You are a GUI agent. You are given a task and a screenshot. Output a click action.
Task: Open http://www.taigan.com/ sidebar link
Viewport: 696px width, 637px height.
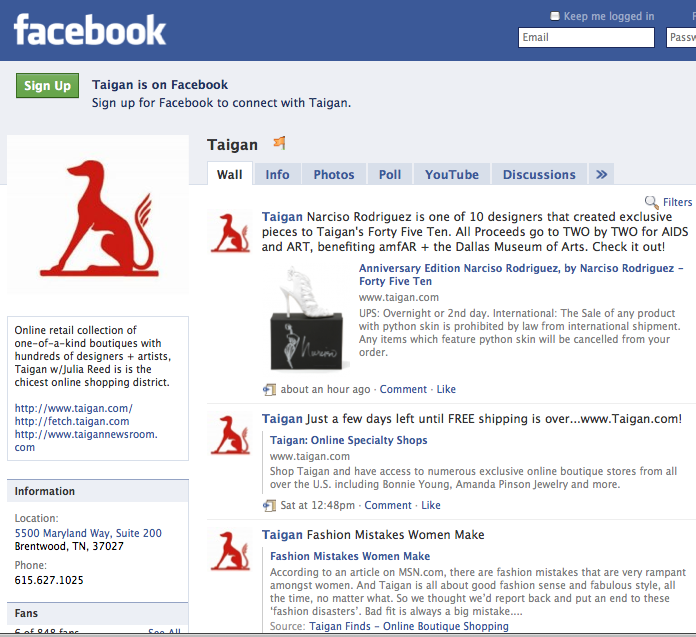[74, 408]
